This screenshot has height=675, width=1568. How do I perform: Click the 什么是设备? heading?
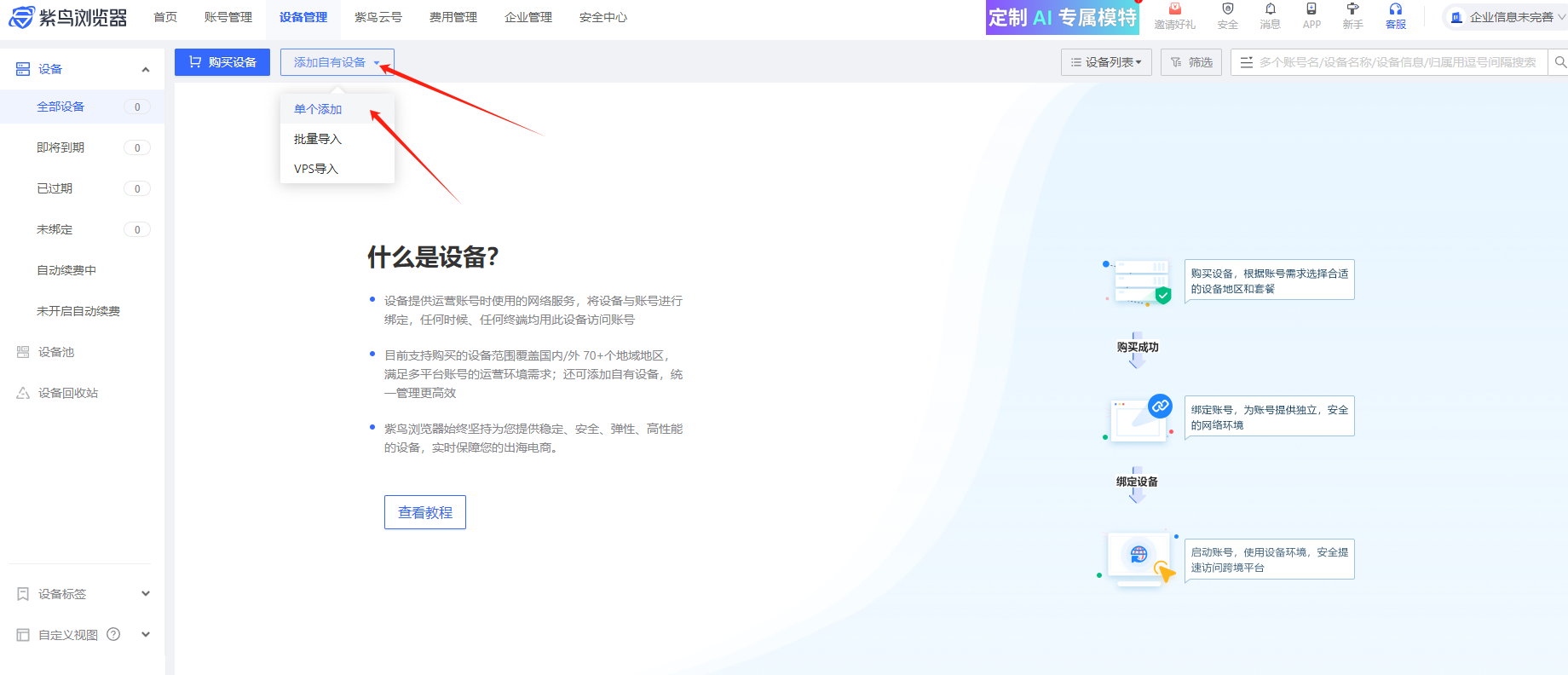click(x=433, y=257)
